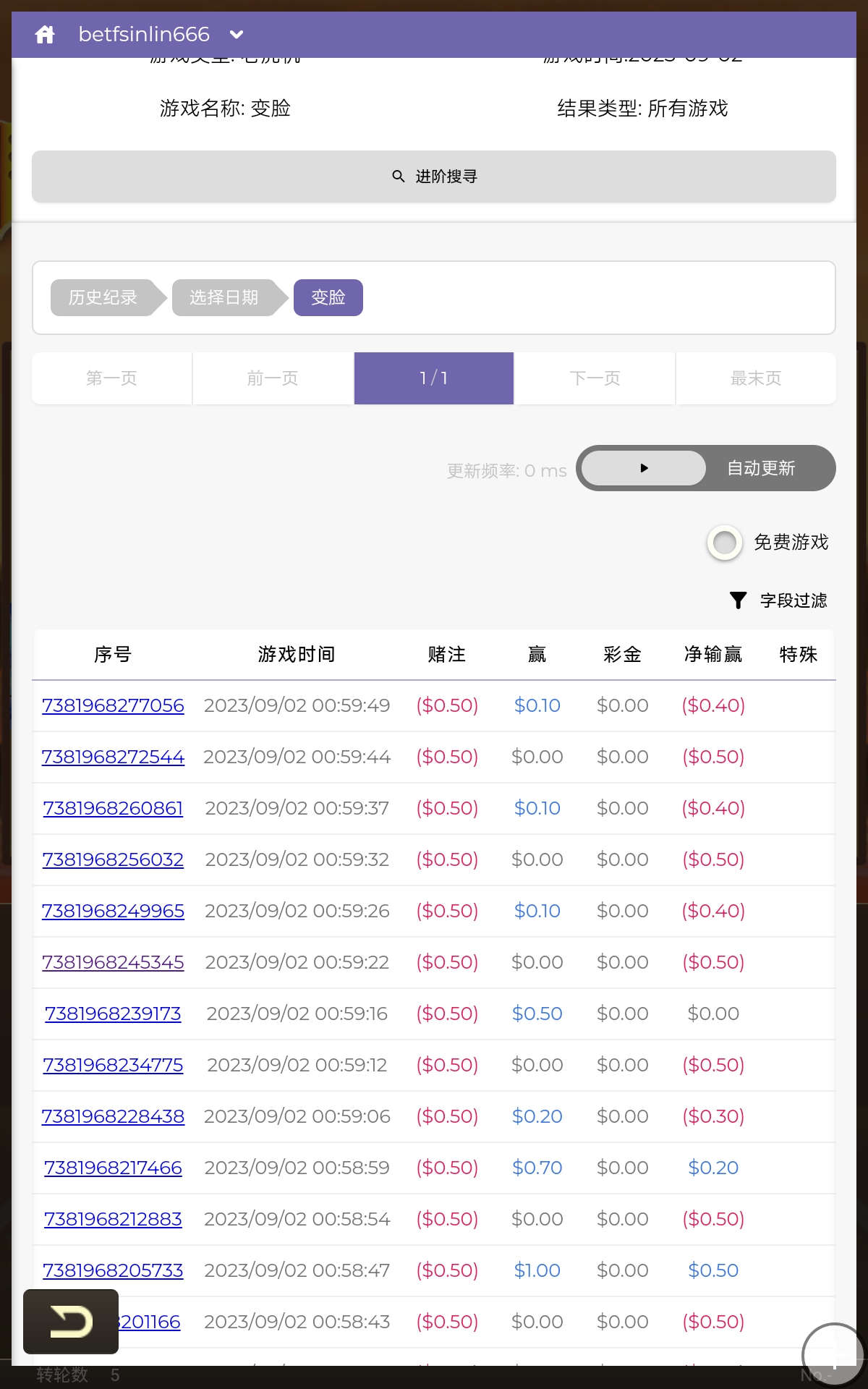Open the 字段过滤 funnel filter icon

coord(738,600)
